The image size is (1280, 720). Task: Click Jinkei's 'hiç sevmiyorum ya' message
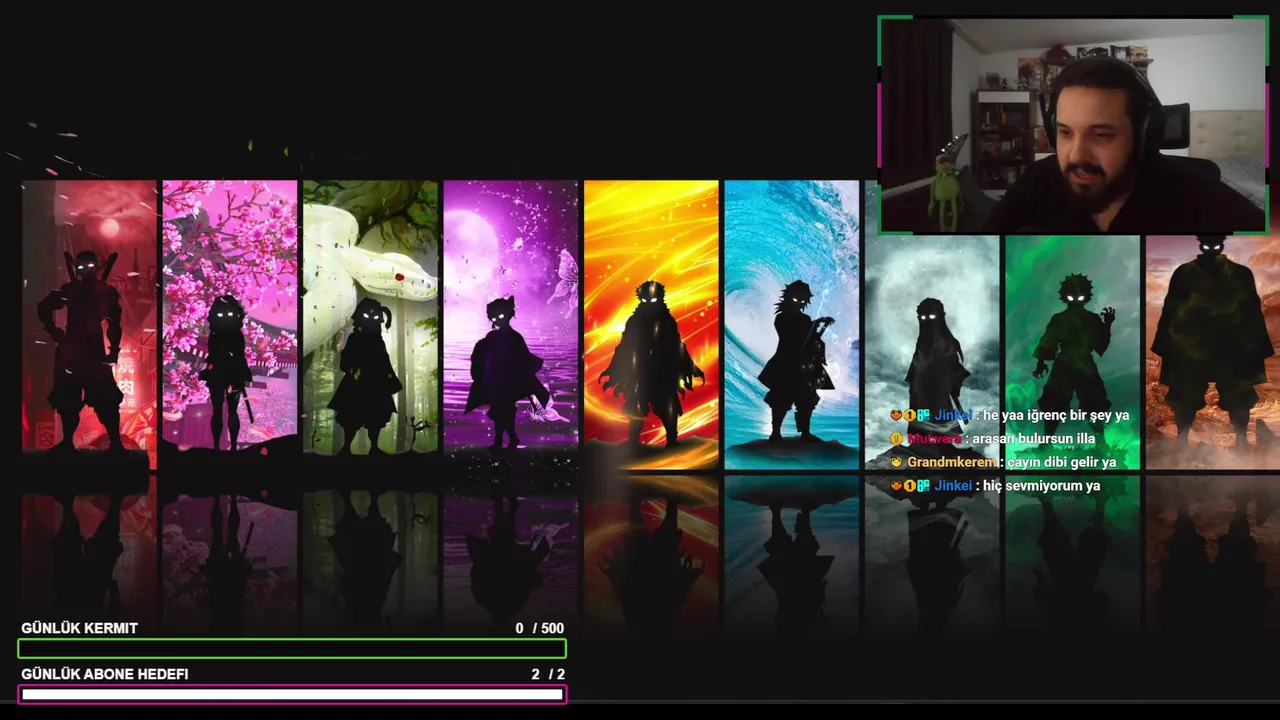tap(1041, 485)
